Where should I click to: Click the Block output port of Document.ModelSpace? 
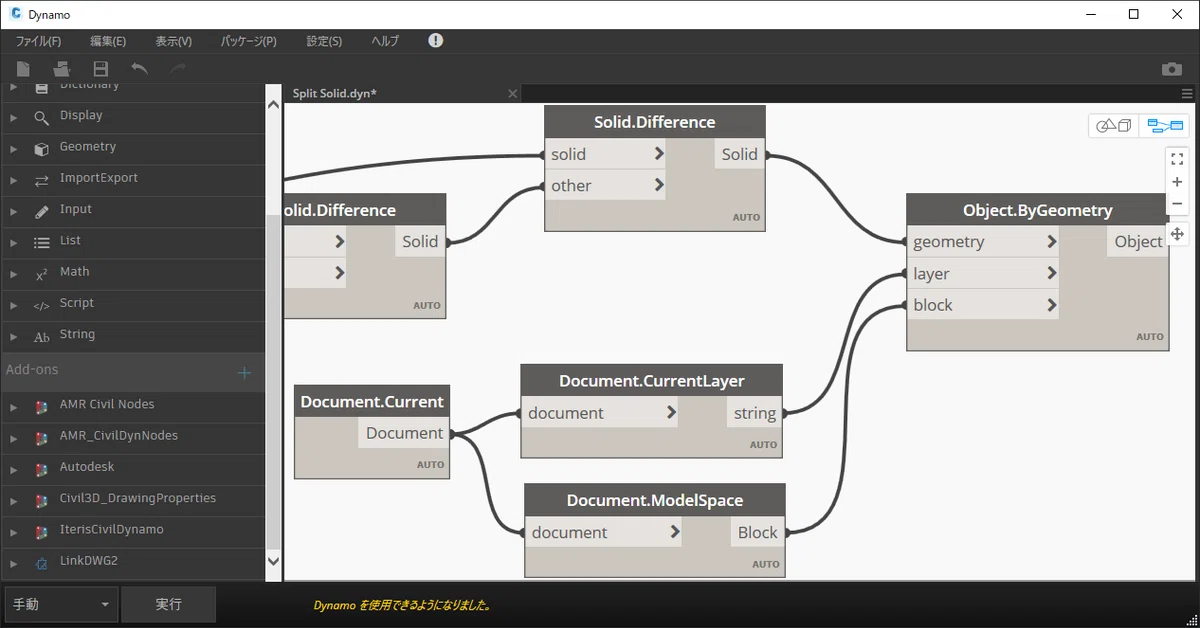point(759,532)
